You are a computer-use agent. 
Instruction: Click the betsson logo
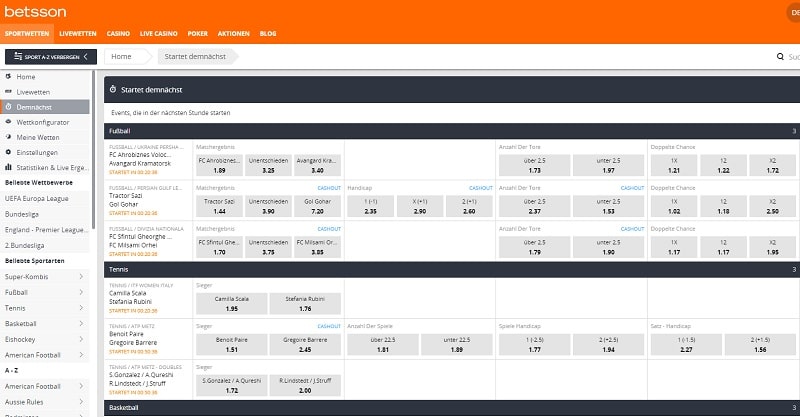pyautogui.click(x=35, y=11)
